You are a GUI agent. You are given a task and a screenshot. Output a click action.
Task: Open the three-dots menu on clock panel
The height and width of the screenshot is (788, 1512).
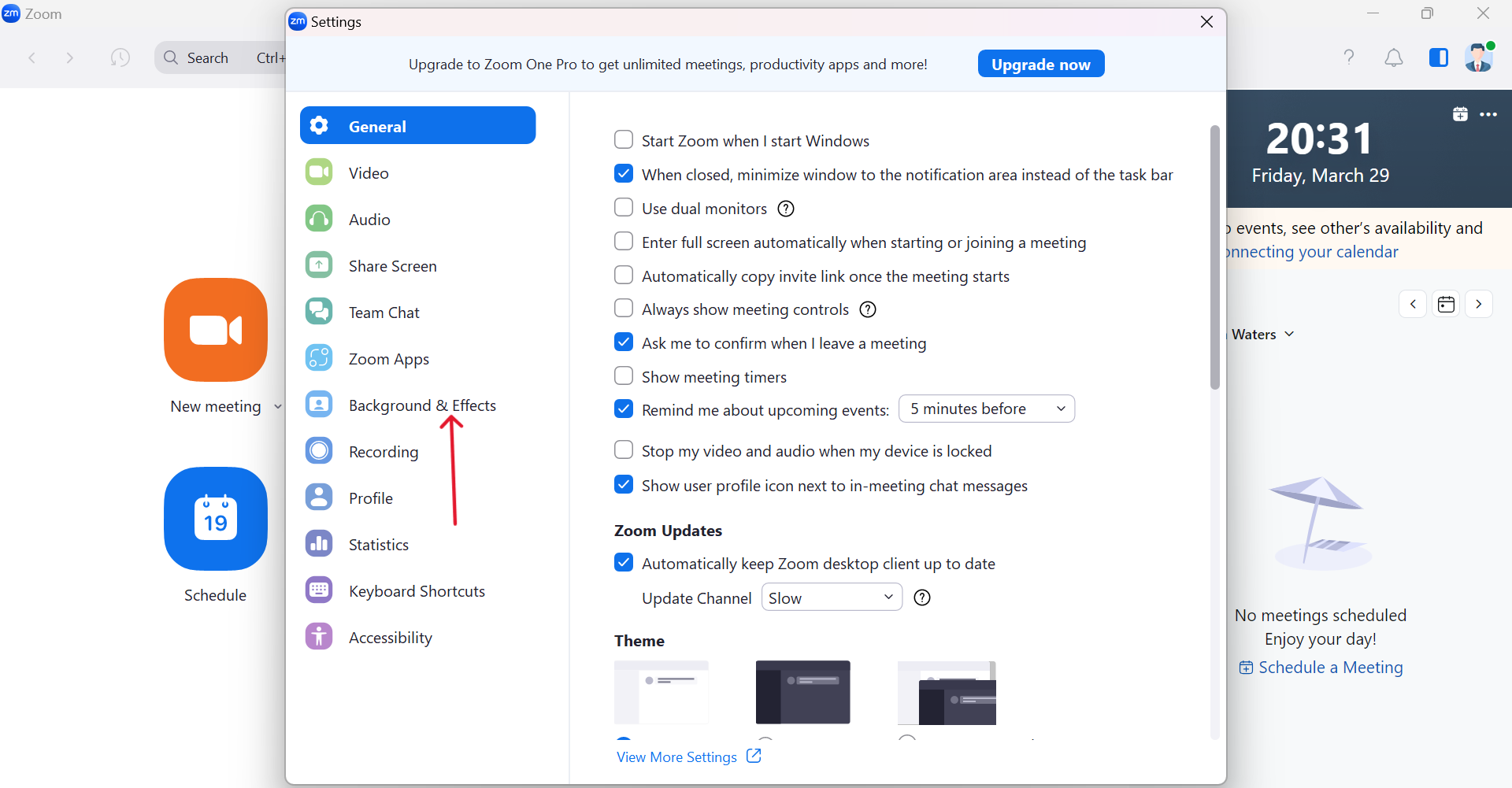[x=1488, y=114]
